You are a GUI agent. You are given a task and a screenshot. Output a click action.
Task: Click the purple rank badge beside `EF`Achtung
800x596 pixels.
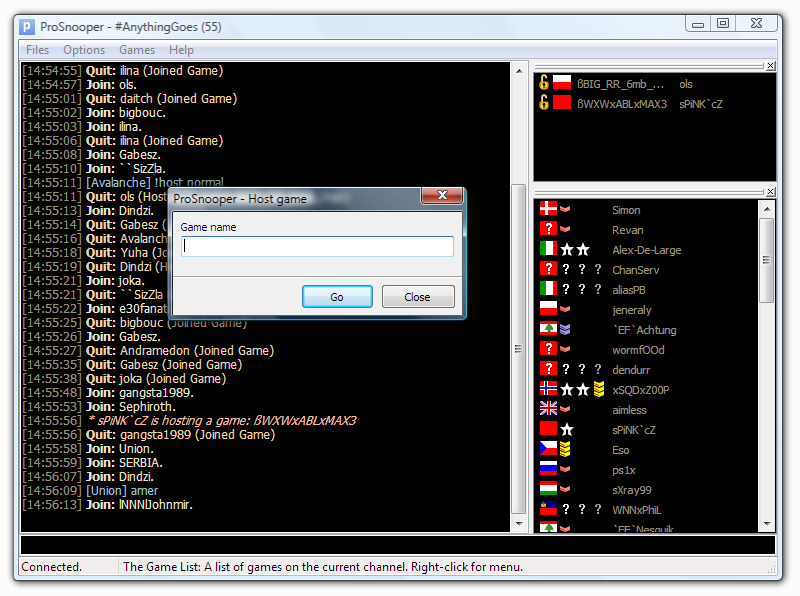566,330
